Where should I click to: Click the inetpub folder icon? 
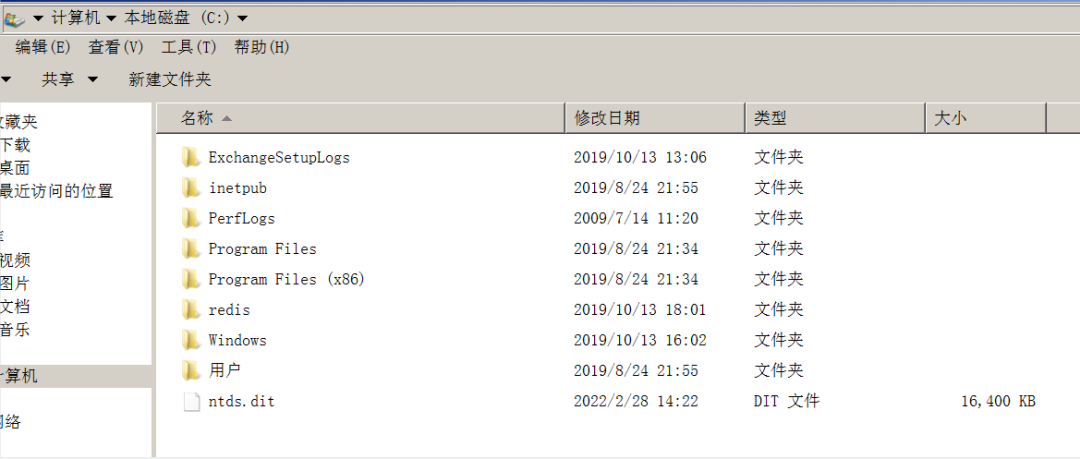[191, 187]
